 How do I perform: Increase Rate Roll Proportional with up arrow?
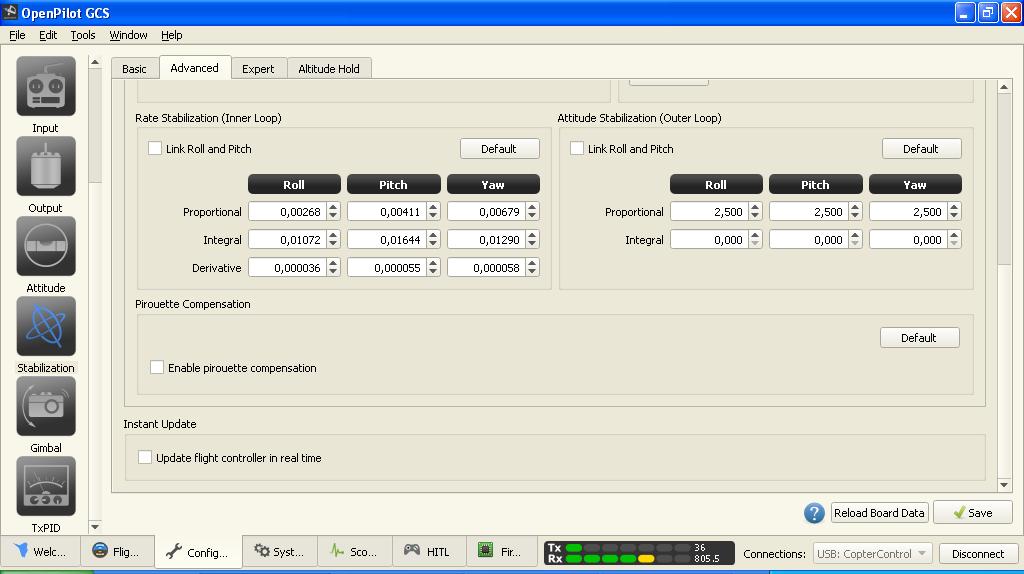[x=333, y=207]
